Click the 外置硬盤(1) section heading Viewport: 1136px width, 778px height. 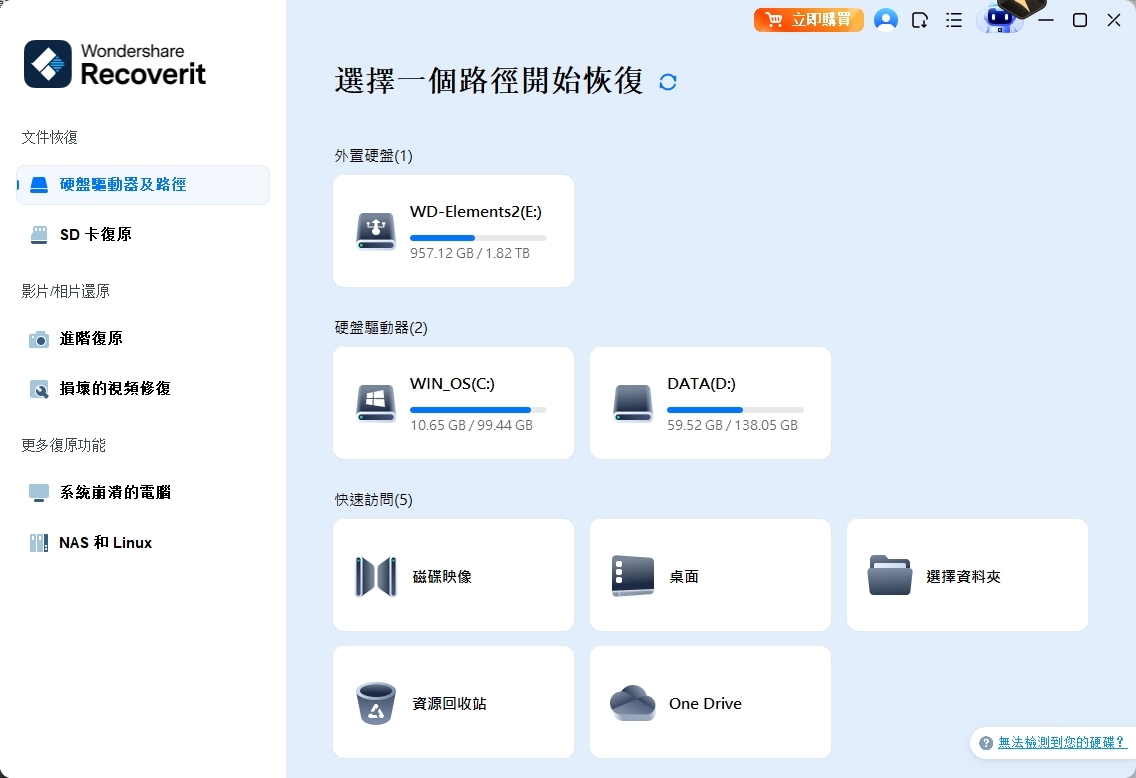click(x=374, y=156)
